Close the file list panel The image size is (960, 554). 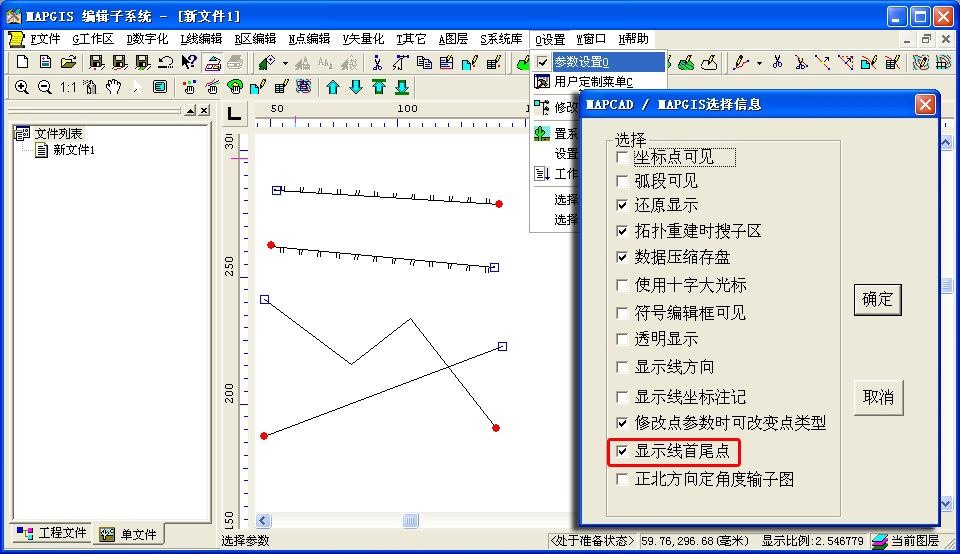204,110
